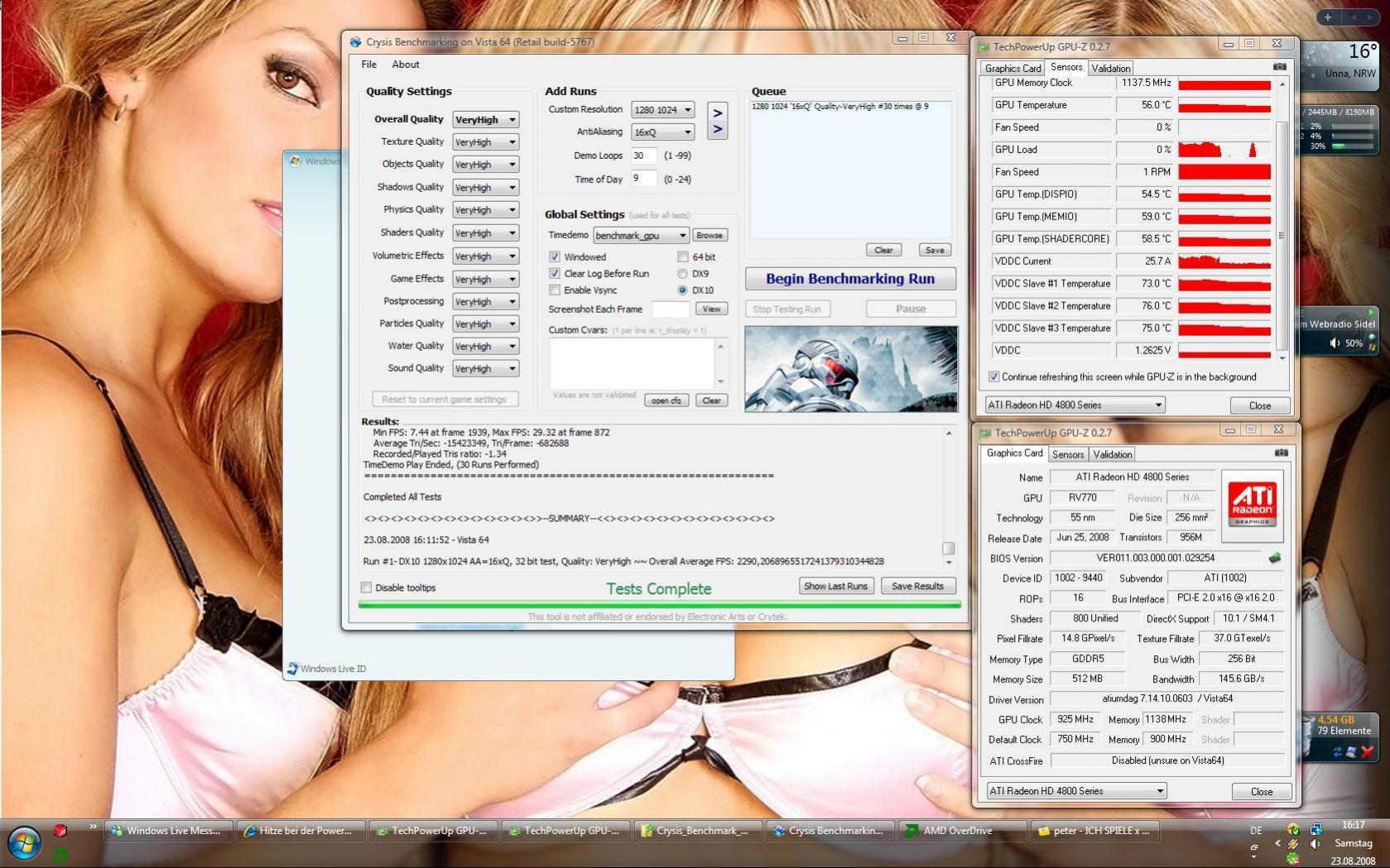
Task: Open the Custom Resolution dropdown
Action: click(x=662, y=110)
